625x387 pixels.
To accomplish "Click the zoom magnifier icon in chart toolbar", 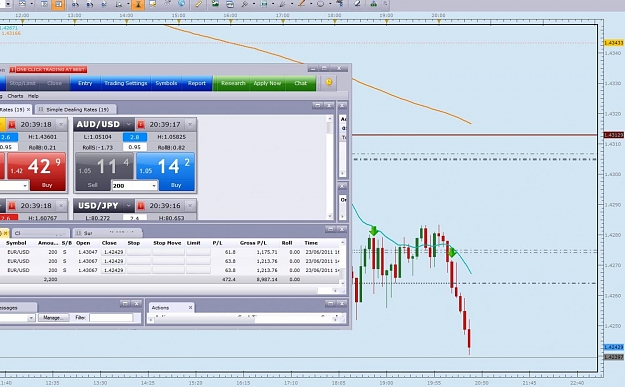I will 119,4.
